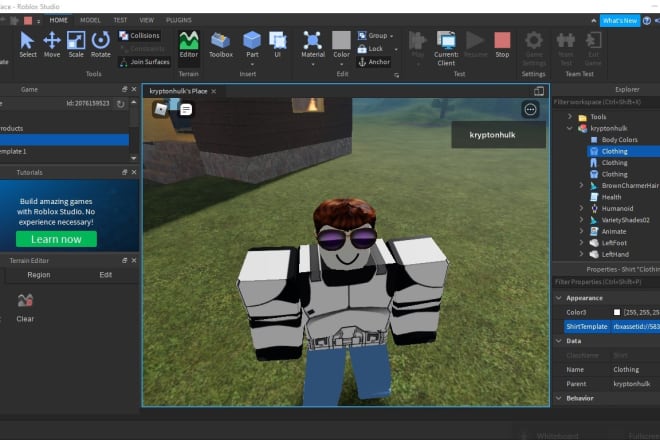Choose the Select tool
The width and height of the screenshot is (660, 440).
[28, 44]
